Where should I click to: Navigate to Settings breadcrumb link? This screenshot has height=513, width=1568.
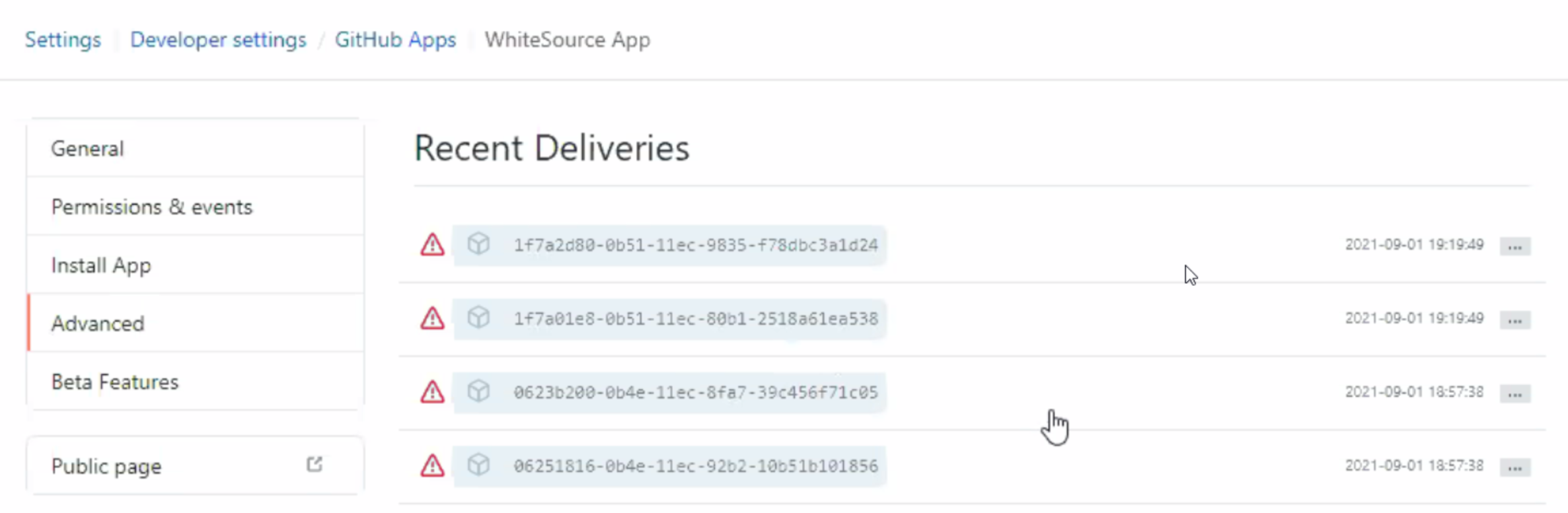(x=63, y=40)
